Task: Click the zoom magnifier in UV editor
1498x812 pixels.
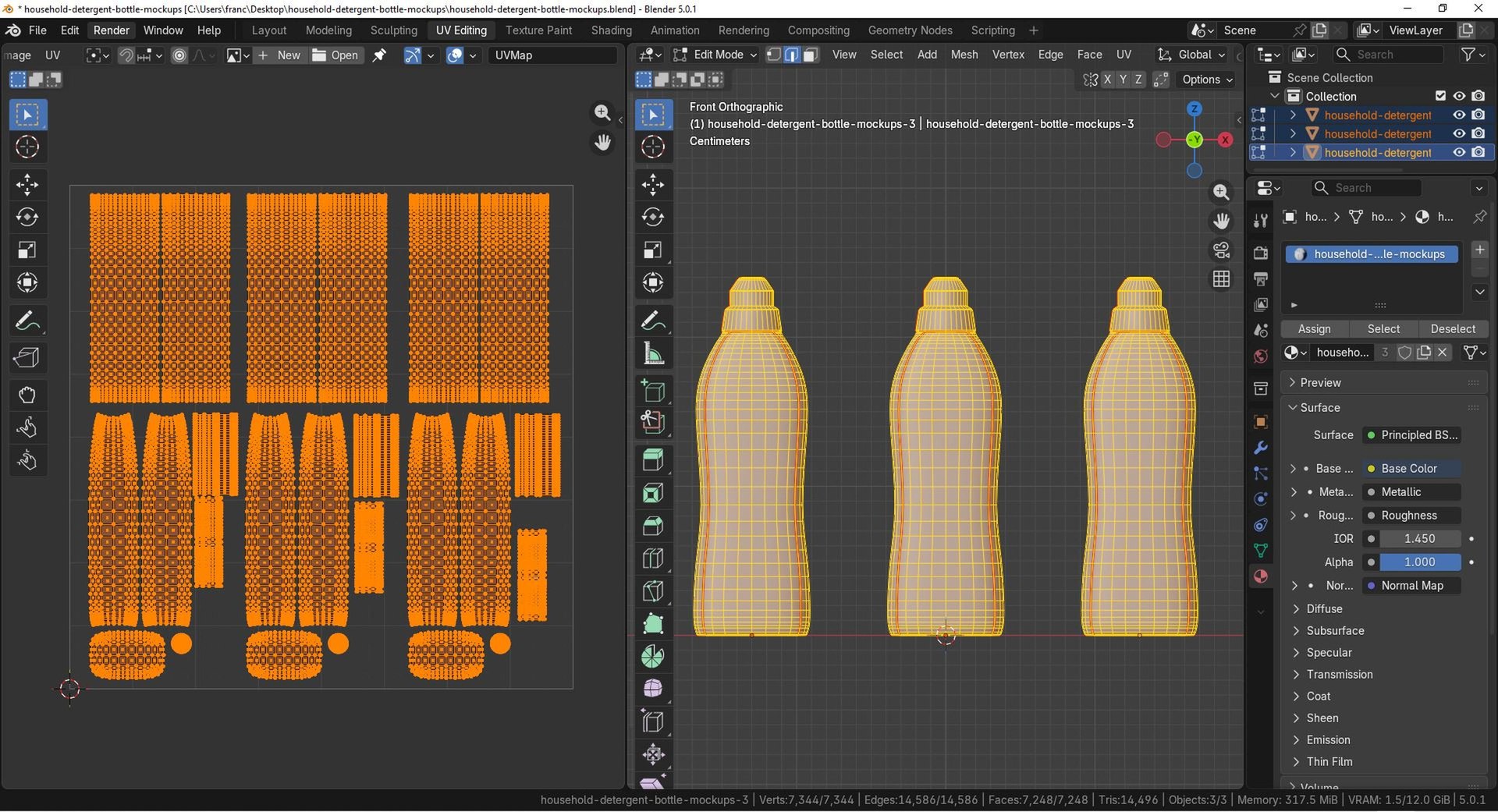Action: click(602, 113)
